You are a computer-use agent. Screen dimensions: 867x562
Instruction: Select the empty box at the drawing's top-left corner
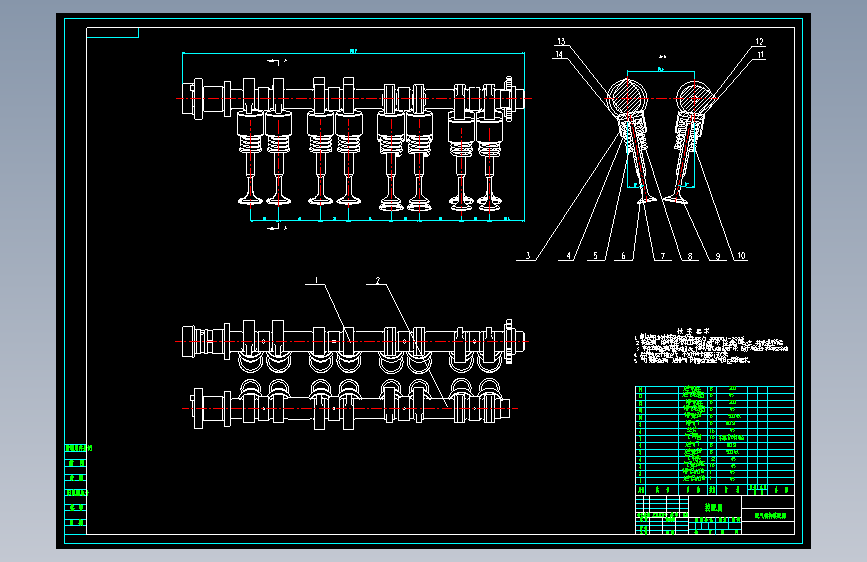coord(113,33)
